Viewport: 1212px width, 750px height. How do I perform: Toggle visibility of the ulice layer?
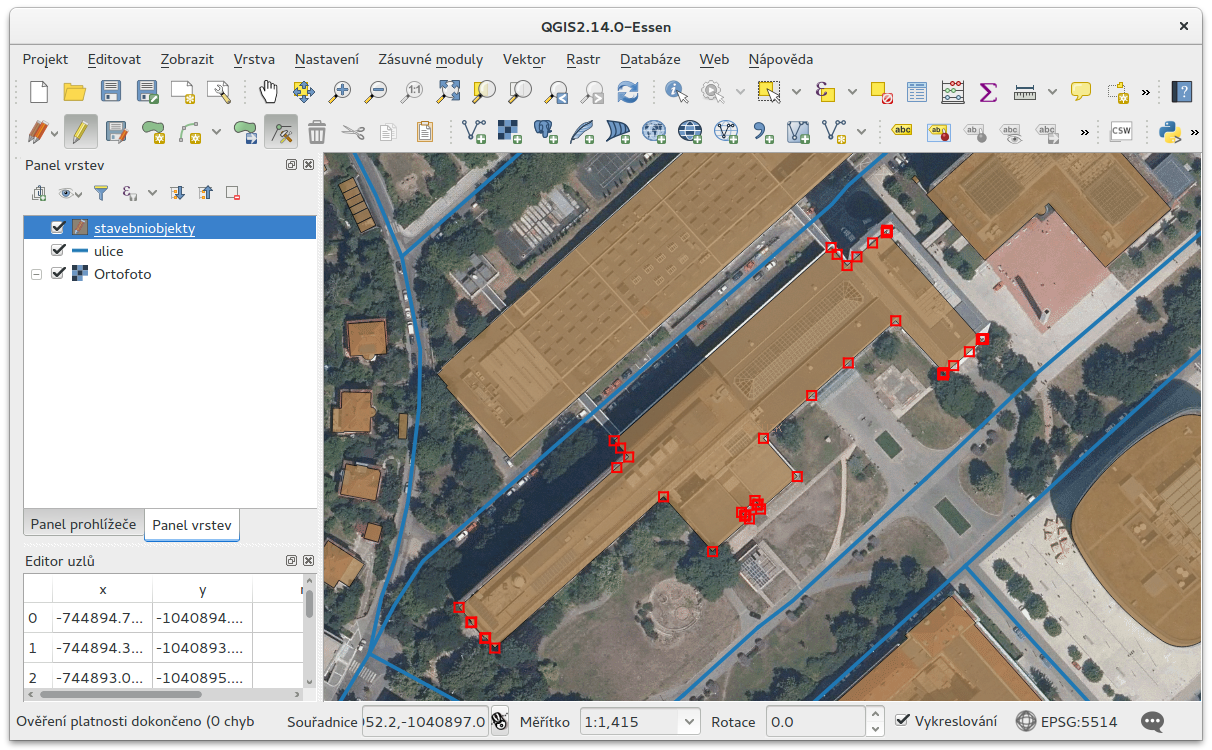coord(58,250)
